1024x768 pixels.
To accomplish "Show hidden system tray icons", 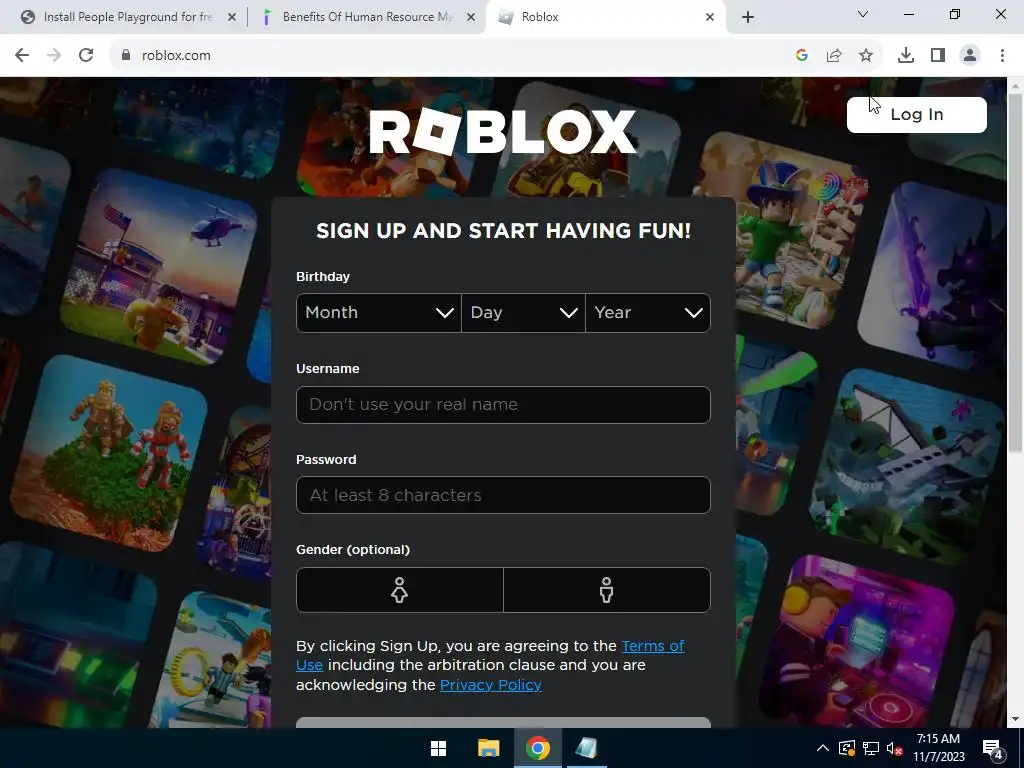I will (823, 748).
